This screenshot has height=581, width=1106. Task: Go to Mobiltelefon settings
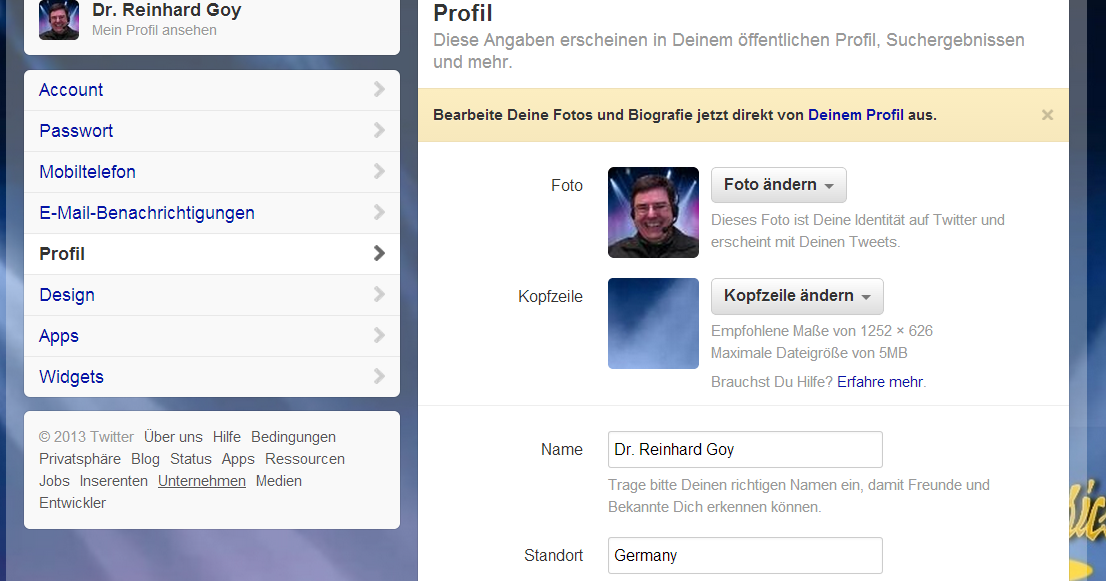[212, 172]
